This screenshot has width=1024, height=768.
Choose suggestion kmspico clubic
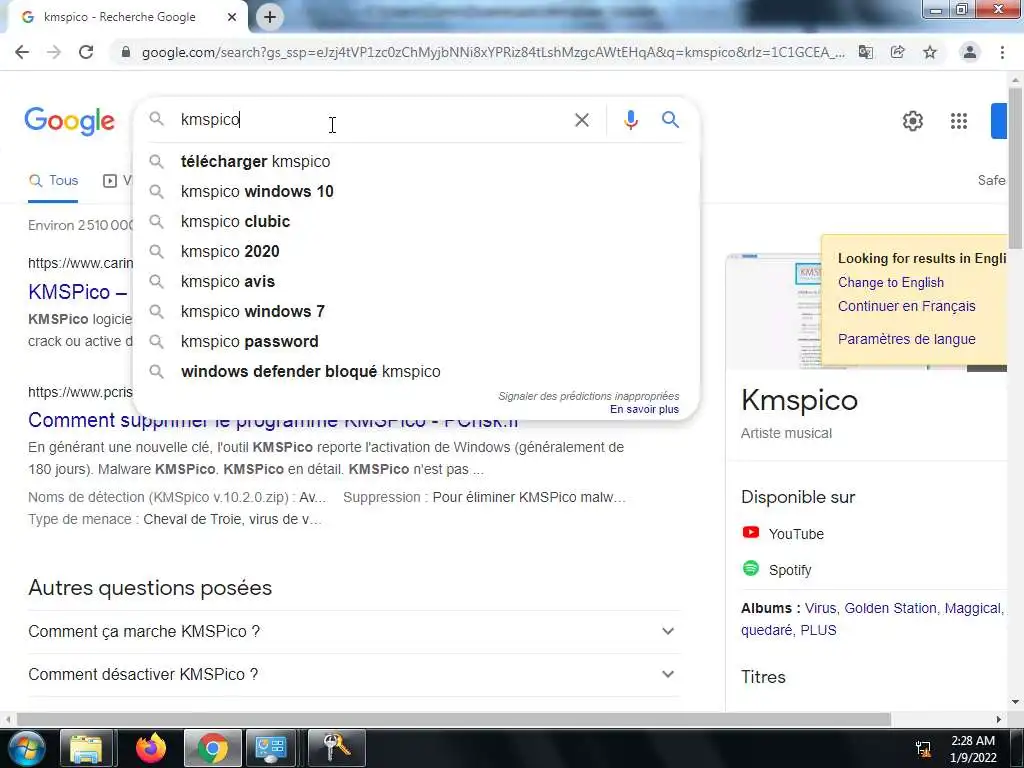point(415,221)
